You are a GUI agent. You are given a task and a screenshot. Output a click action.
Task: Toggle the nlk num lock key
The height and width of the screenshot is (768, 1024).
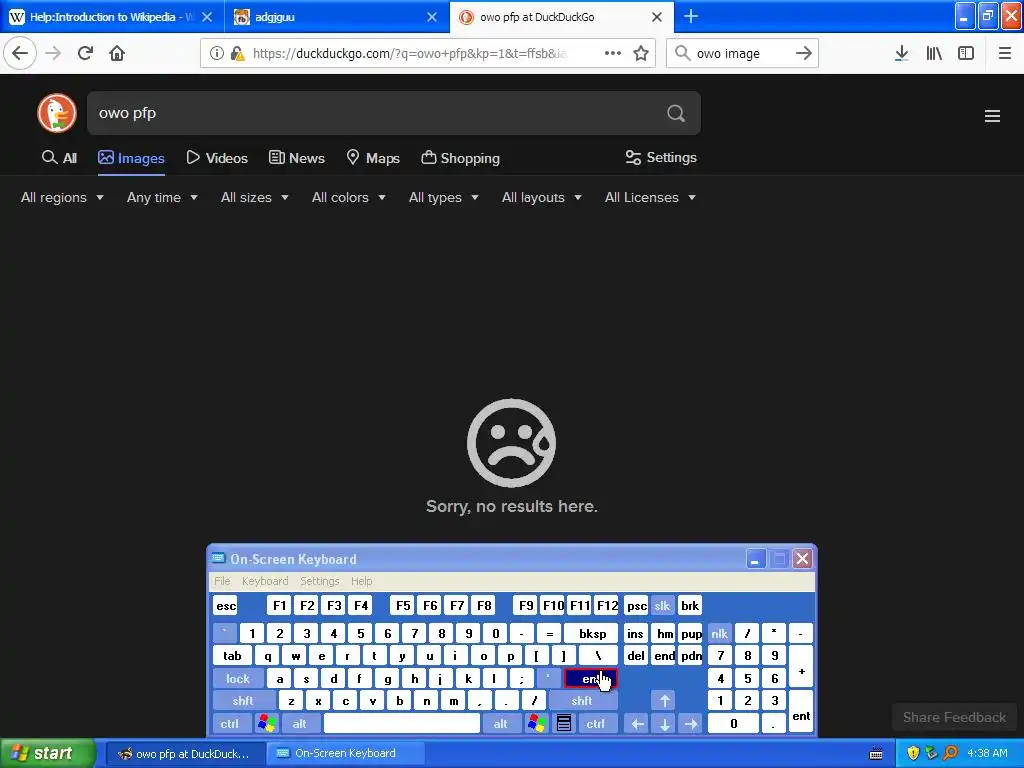point(720,633)
